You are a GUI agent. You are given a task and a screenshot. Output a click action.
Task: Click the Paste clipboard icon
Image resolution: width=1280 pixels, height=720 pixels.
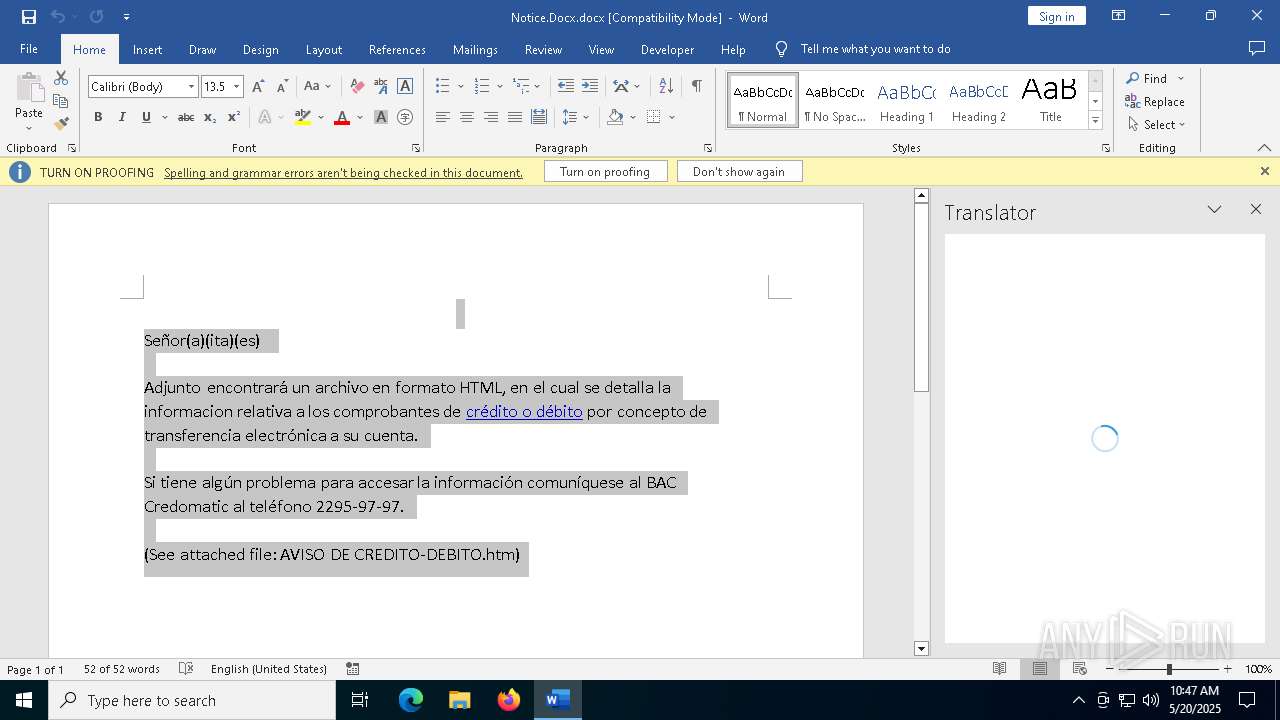point(29,90)
